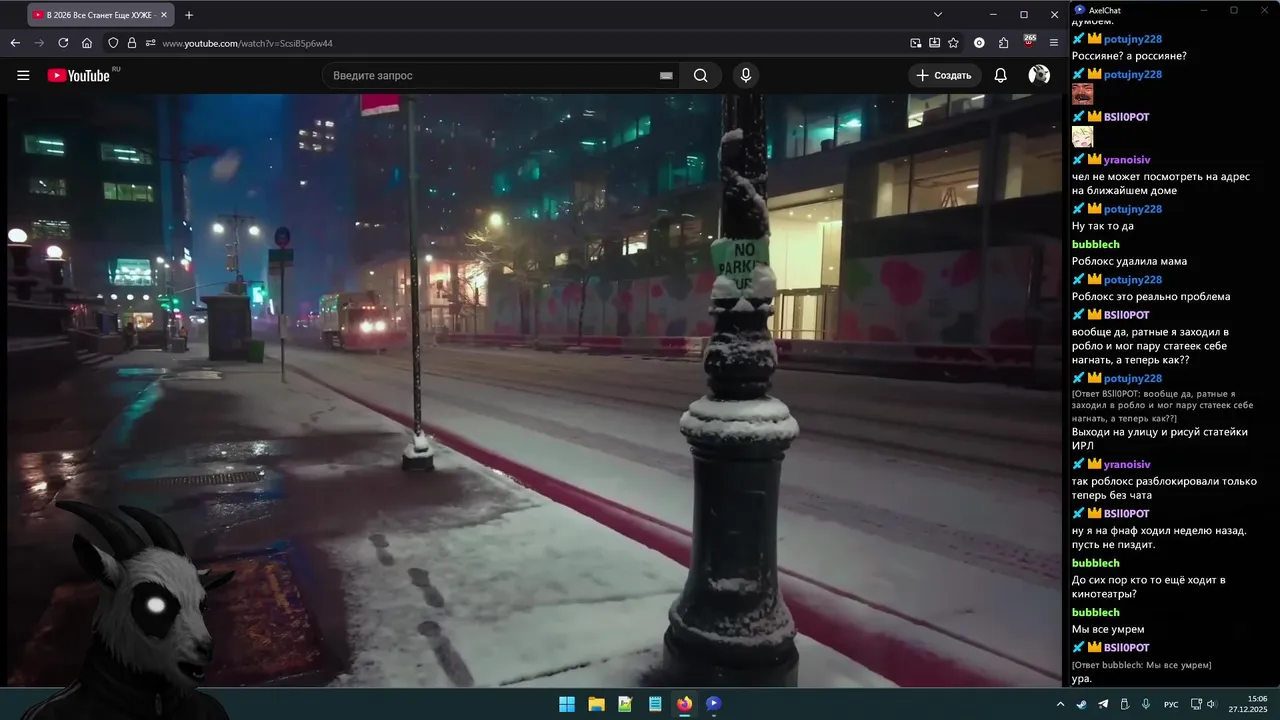This screenshot has width=1280, height=720.
Task: Open a new browser tab
Action: tap(189, 15)
